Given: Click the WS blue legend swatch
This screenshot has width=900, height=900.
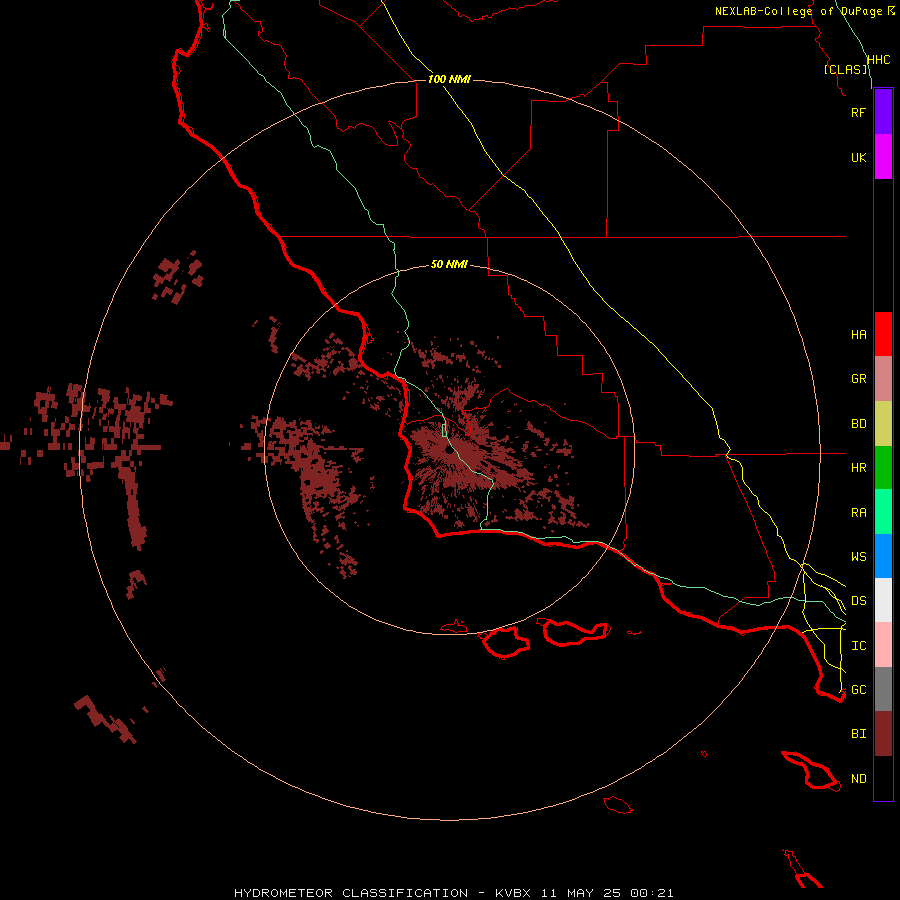Looking at the screenshot, I should pyautogui.click(x=883, y=556).
